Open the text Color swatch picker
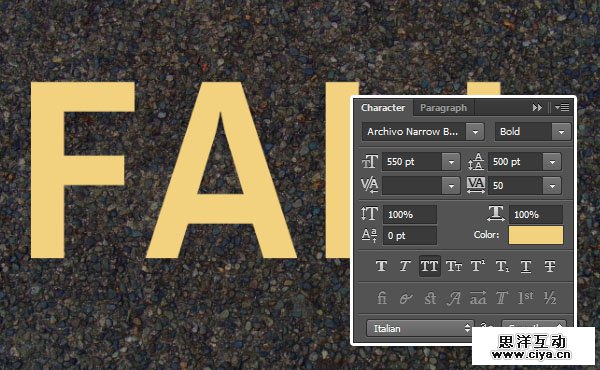 click(536, 235)
